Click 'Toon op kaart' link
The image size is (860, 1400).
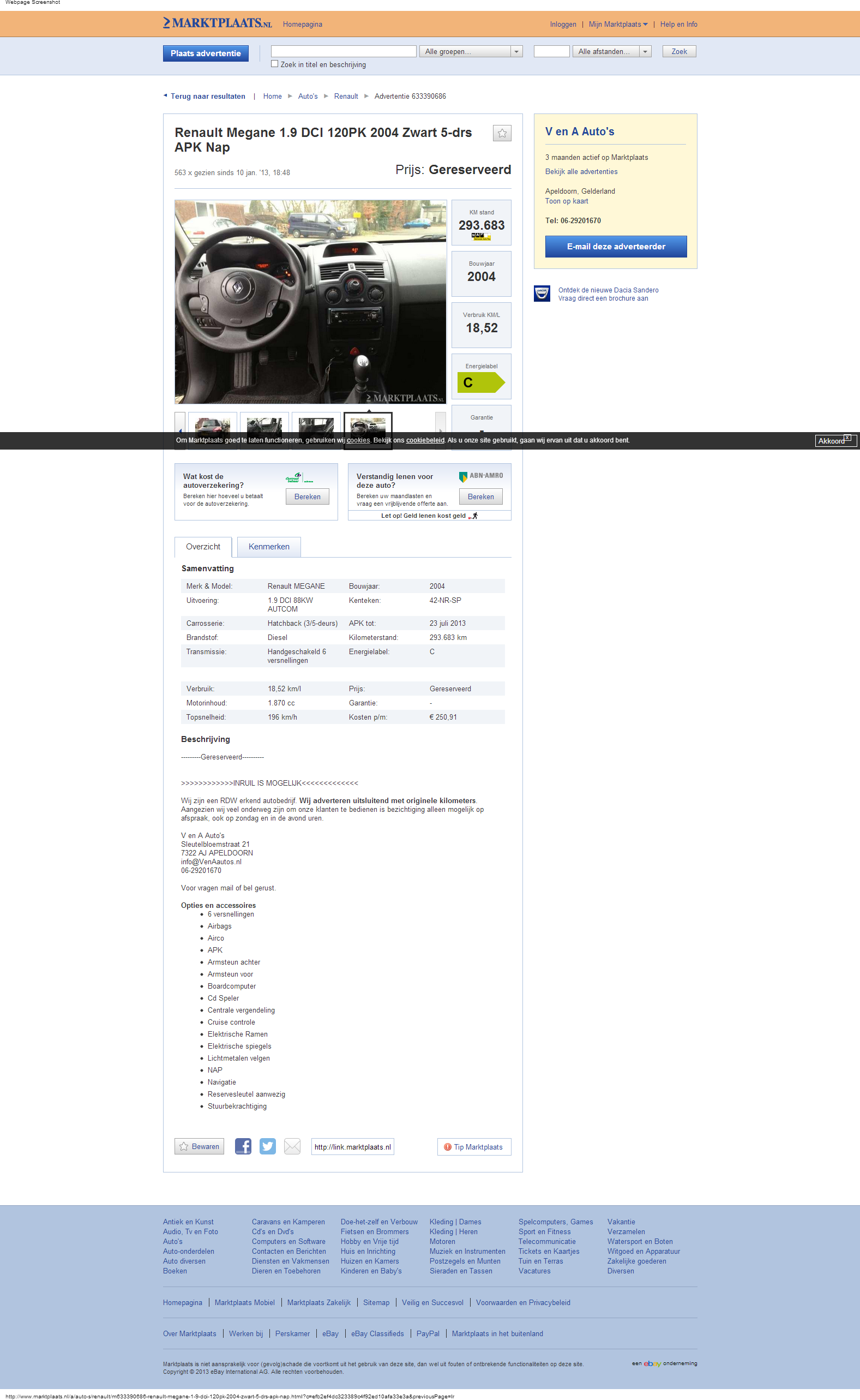click(567, 201)
